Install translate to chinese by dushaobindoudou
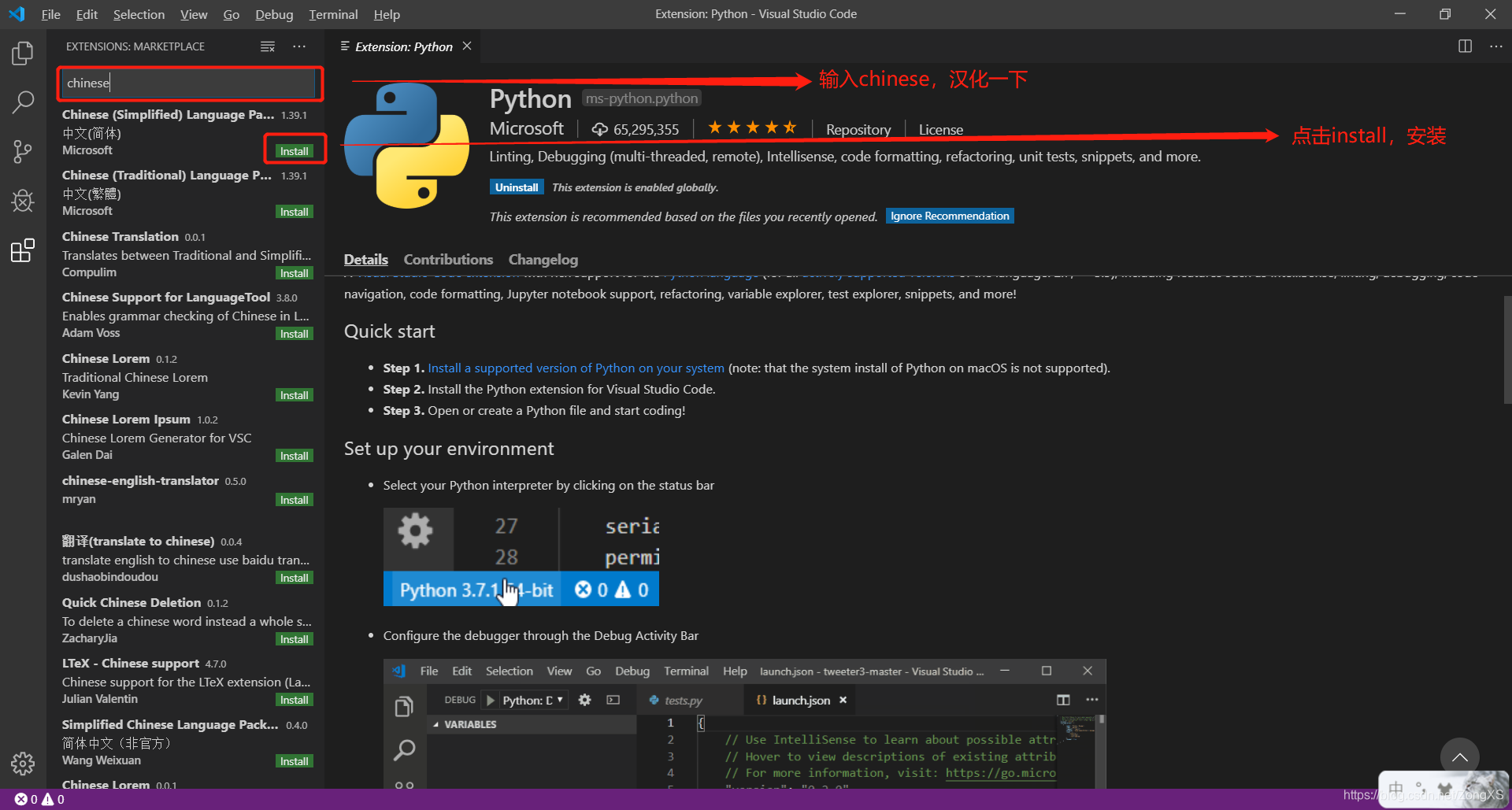 [x=294, y=578]
